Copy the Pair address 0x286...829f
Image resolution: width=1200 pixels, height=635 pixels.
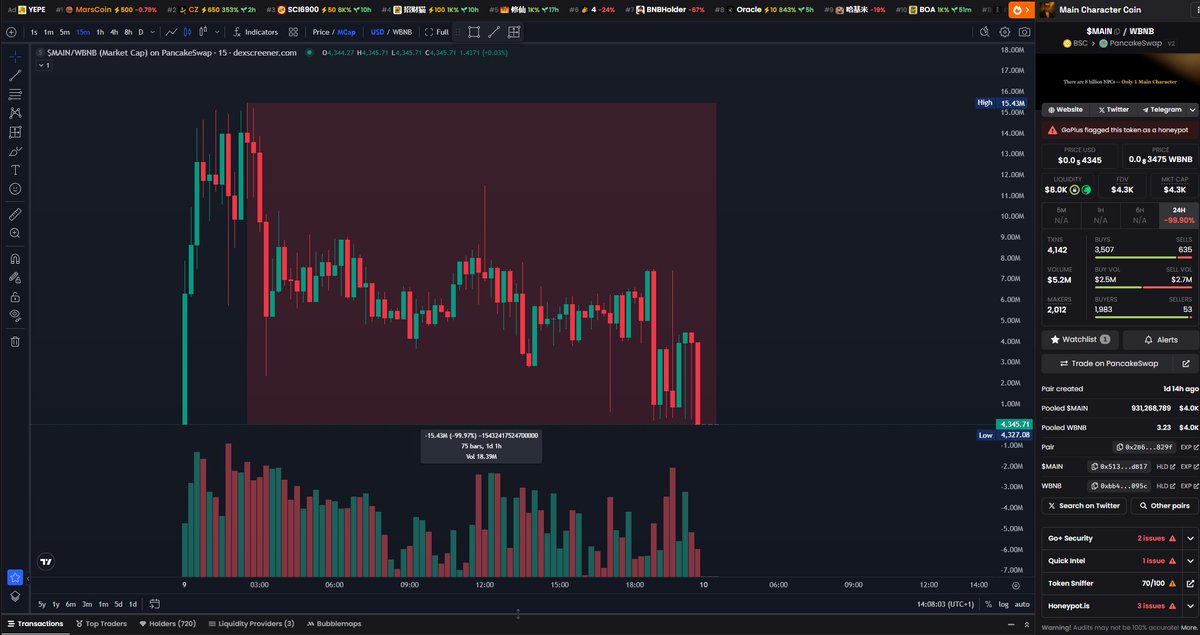1144,447
